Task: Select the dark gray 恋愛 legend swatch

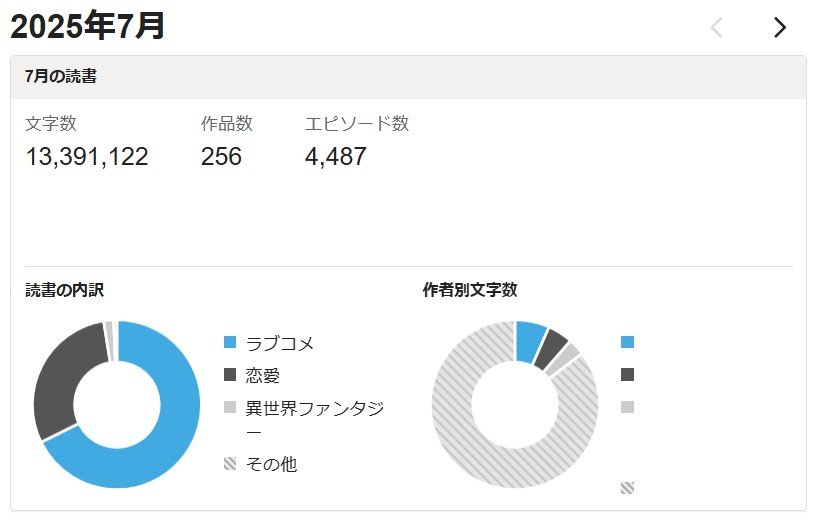Action: (x=231, y=375)
